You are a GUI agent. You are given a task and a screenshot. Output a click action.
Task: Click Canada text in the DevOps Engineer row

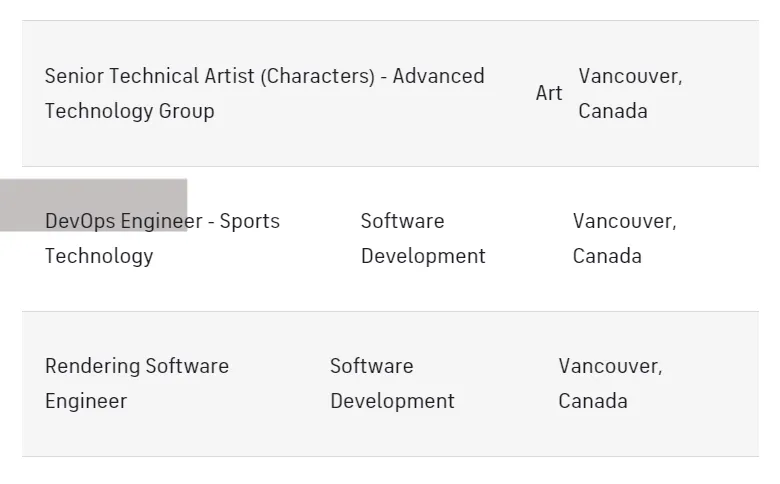coord(607,256)
